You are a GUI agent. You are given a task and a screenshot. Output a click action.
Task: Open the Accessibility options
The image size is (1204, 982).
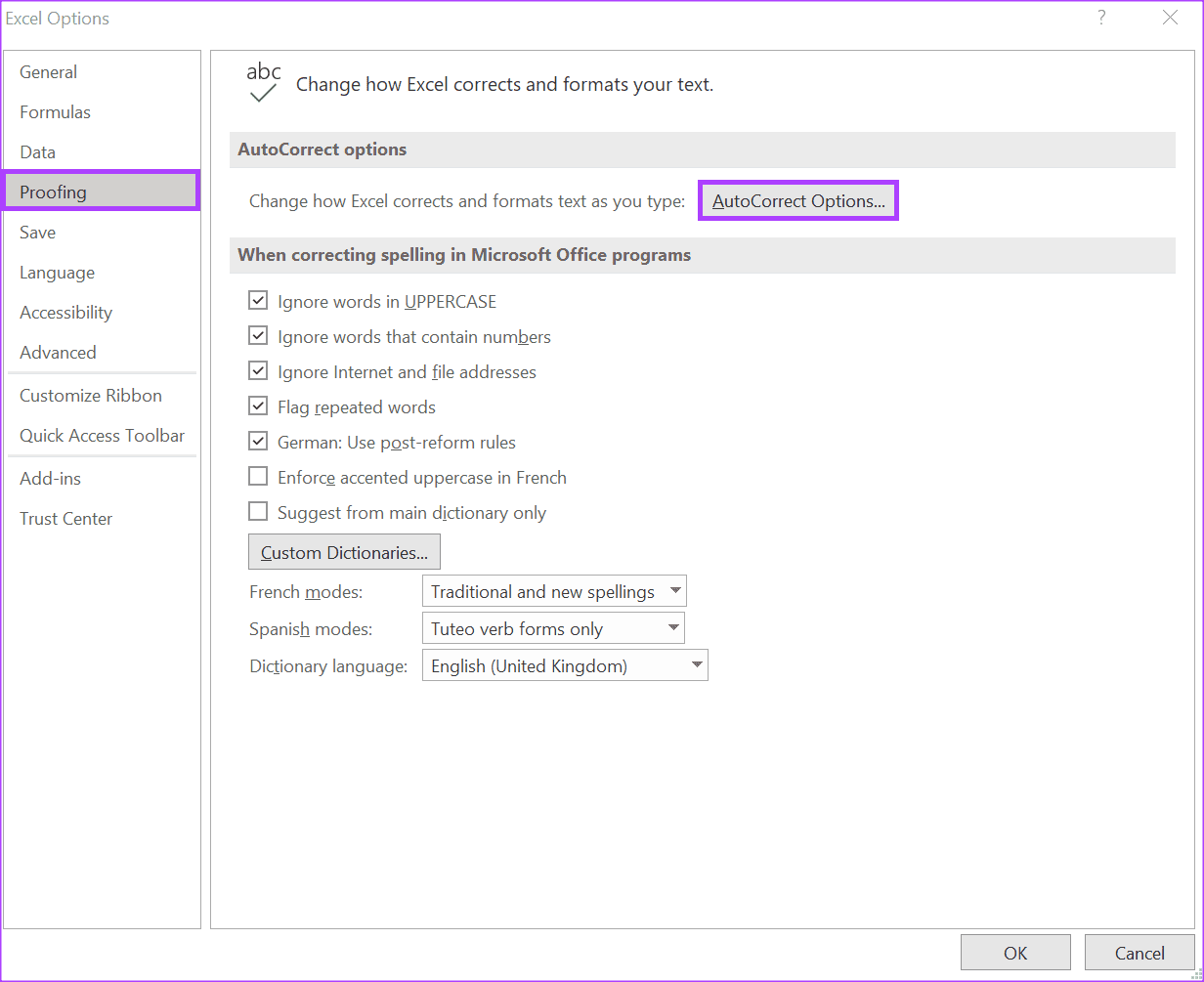[x=102, y=313]
